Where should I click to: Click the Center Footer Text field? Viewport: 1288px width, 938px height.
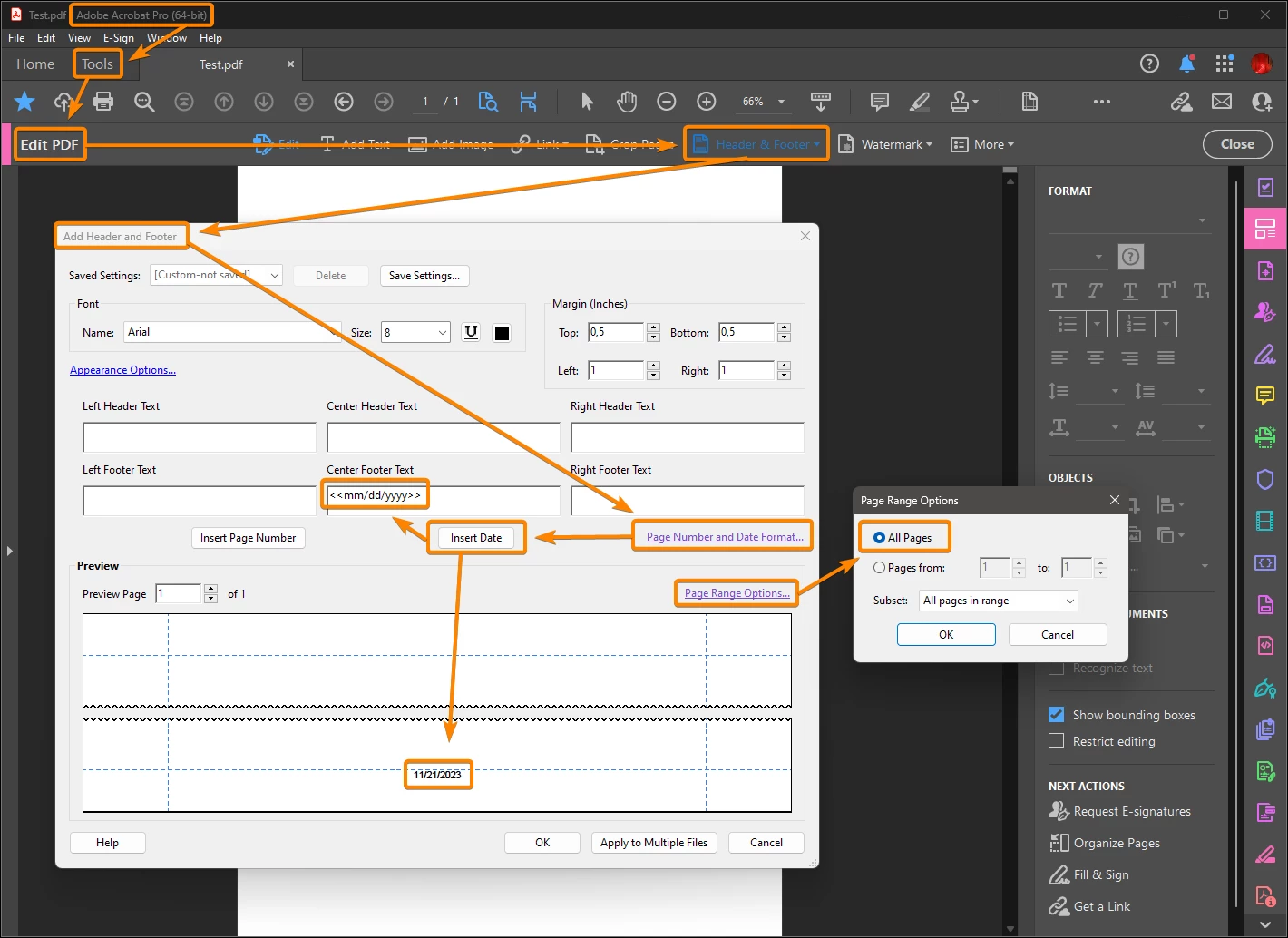[444, 501]
